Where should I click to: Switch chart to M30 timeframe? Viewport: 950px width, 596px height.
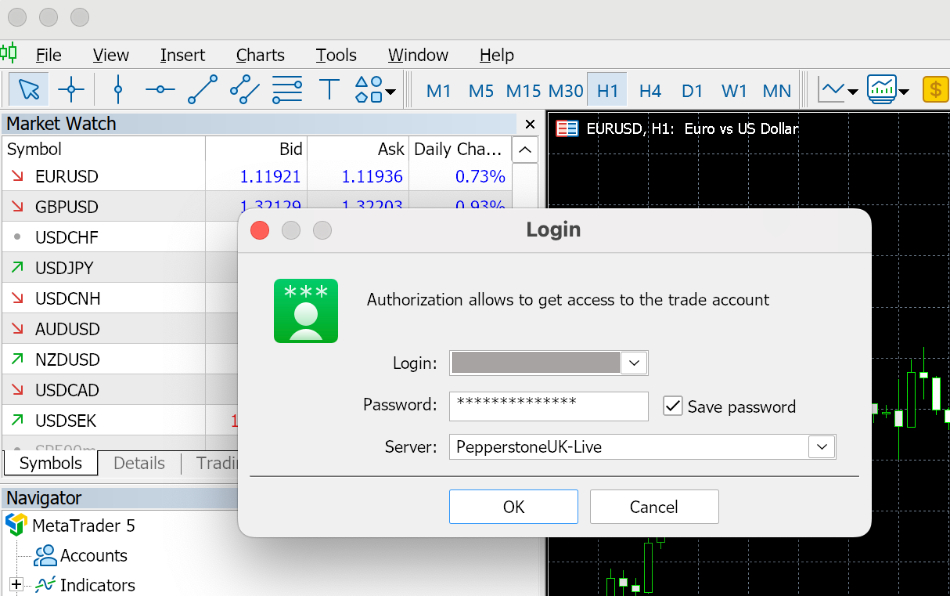tap(566, 91)
